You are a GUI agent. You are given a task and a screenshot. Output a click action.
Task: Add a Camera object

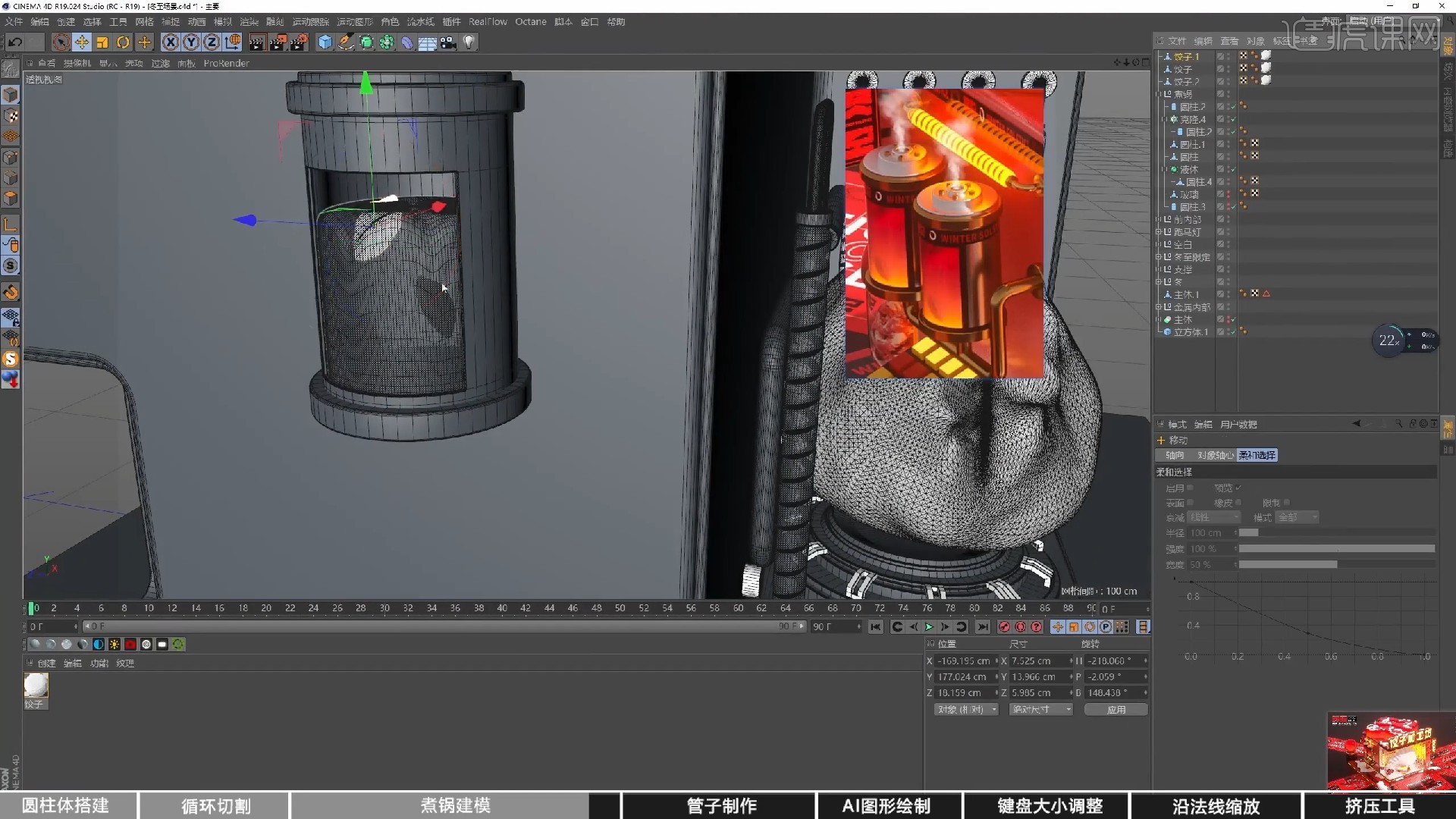[x=448, y=42]
